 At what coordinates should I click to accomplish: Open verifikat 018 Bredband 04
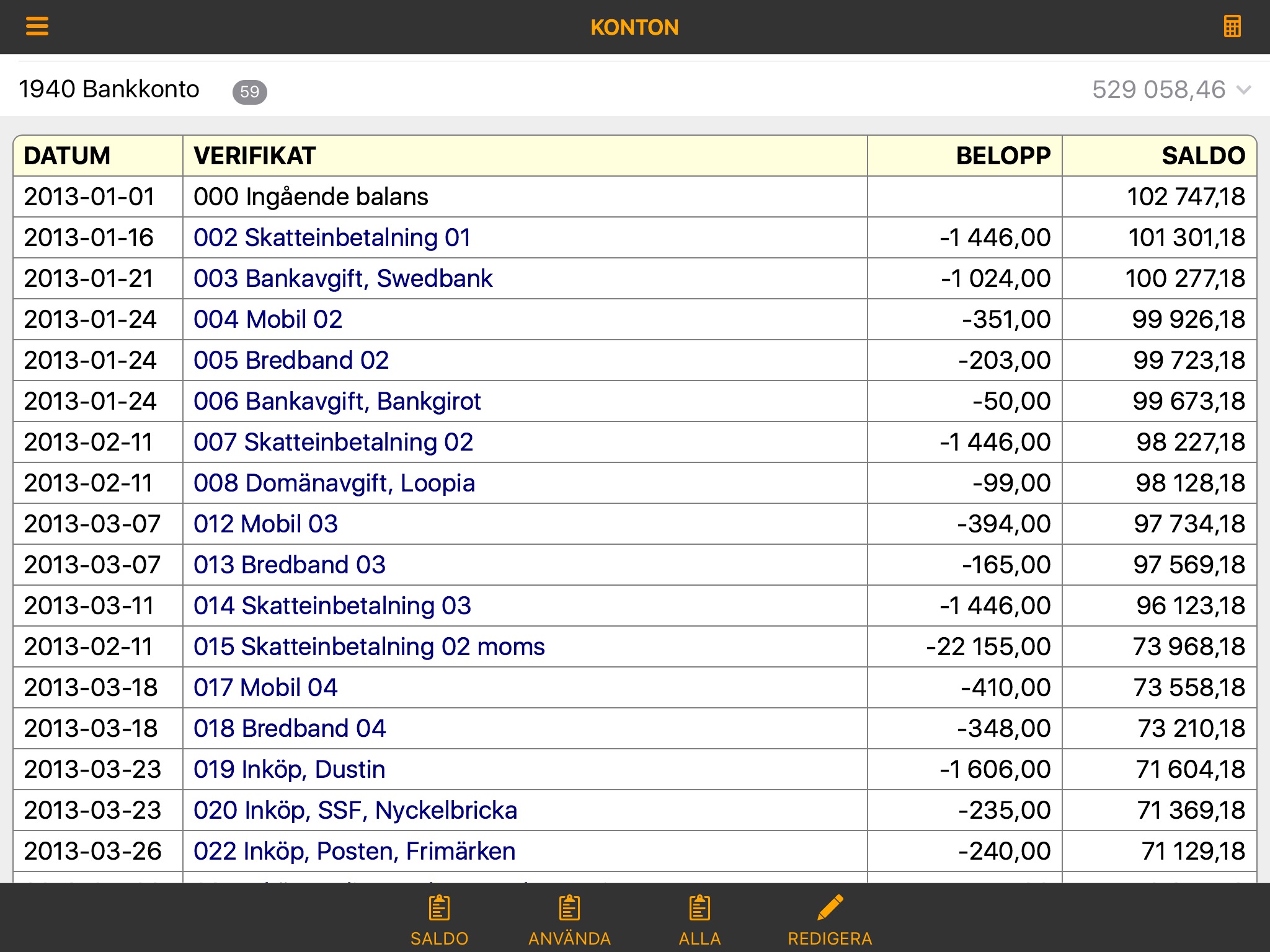[290, 728]
